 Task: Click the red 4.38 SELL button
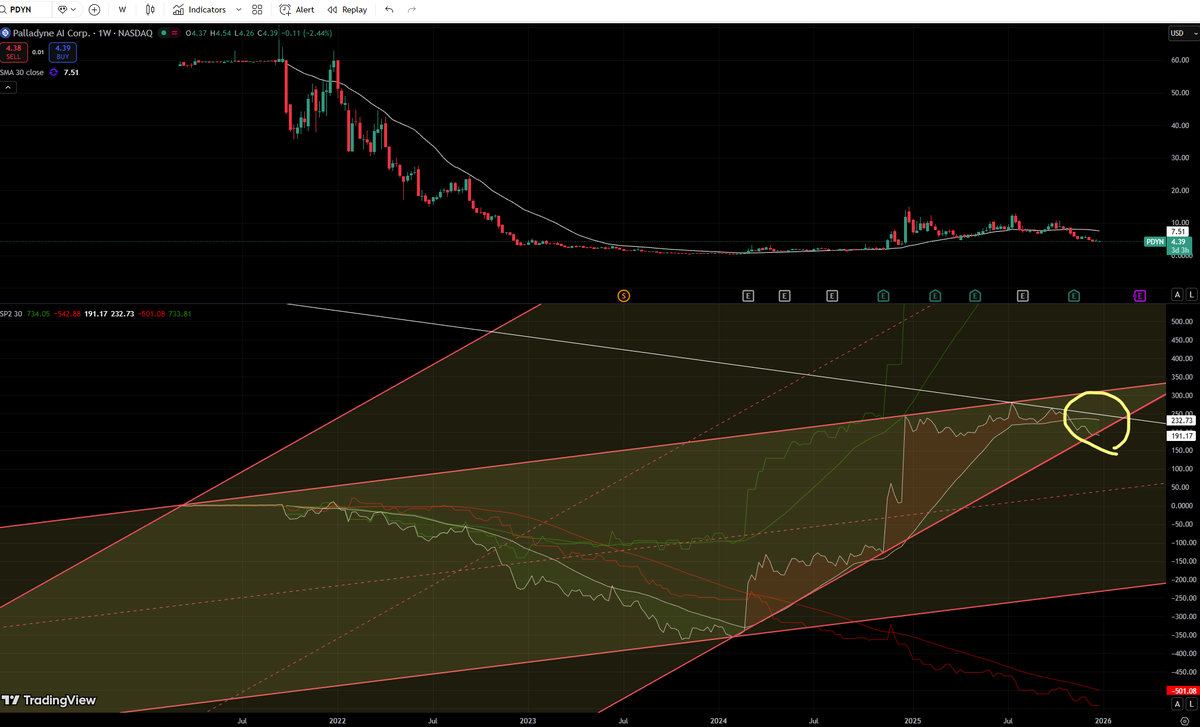13,51
